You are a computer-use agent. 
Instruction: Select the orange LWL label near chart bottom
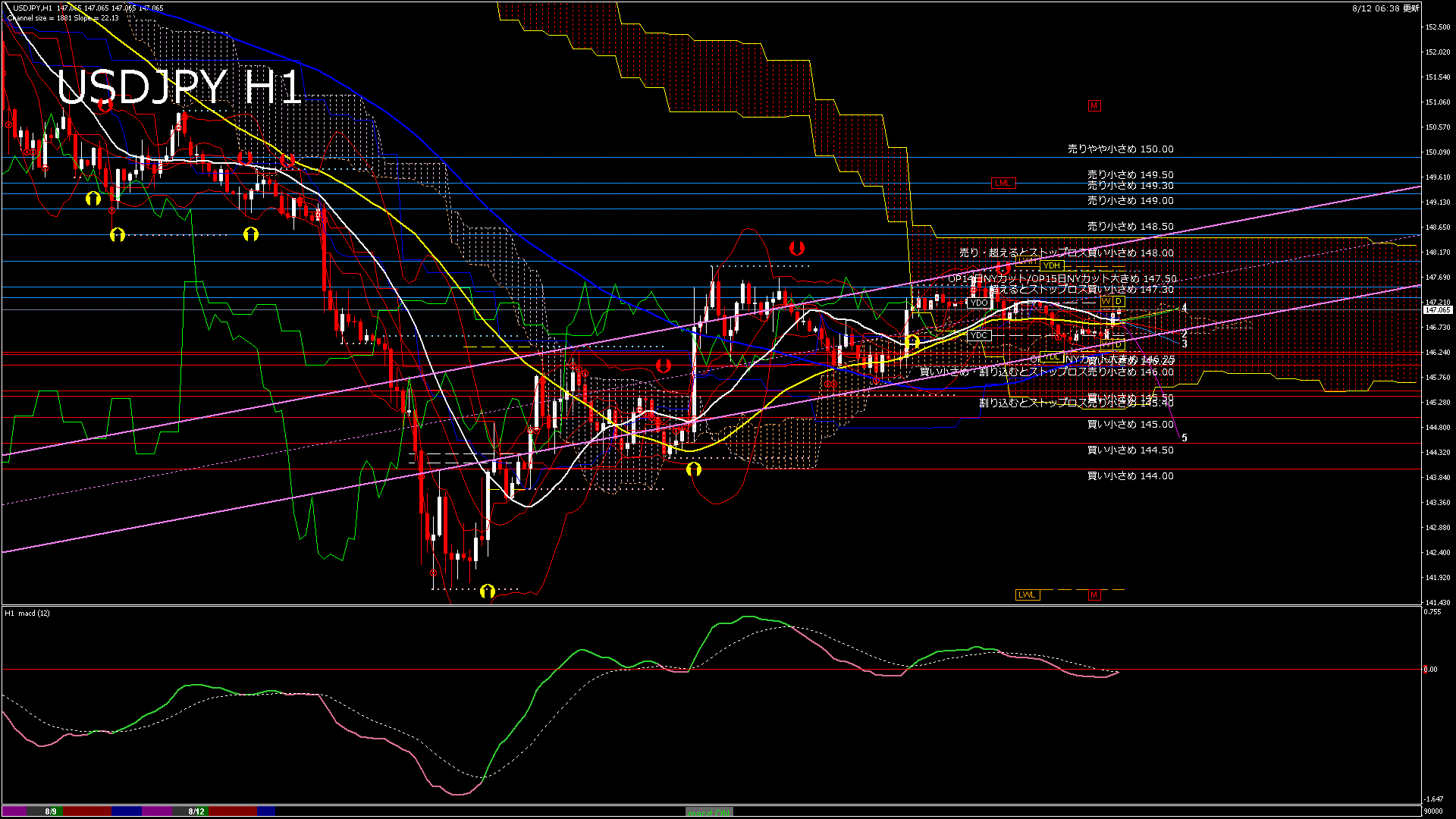pyautogui.click(x=1026, y=595)
